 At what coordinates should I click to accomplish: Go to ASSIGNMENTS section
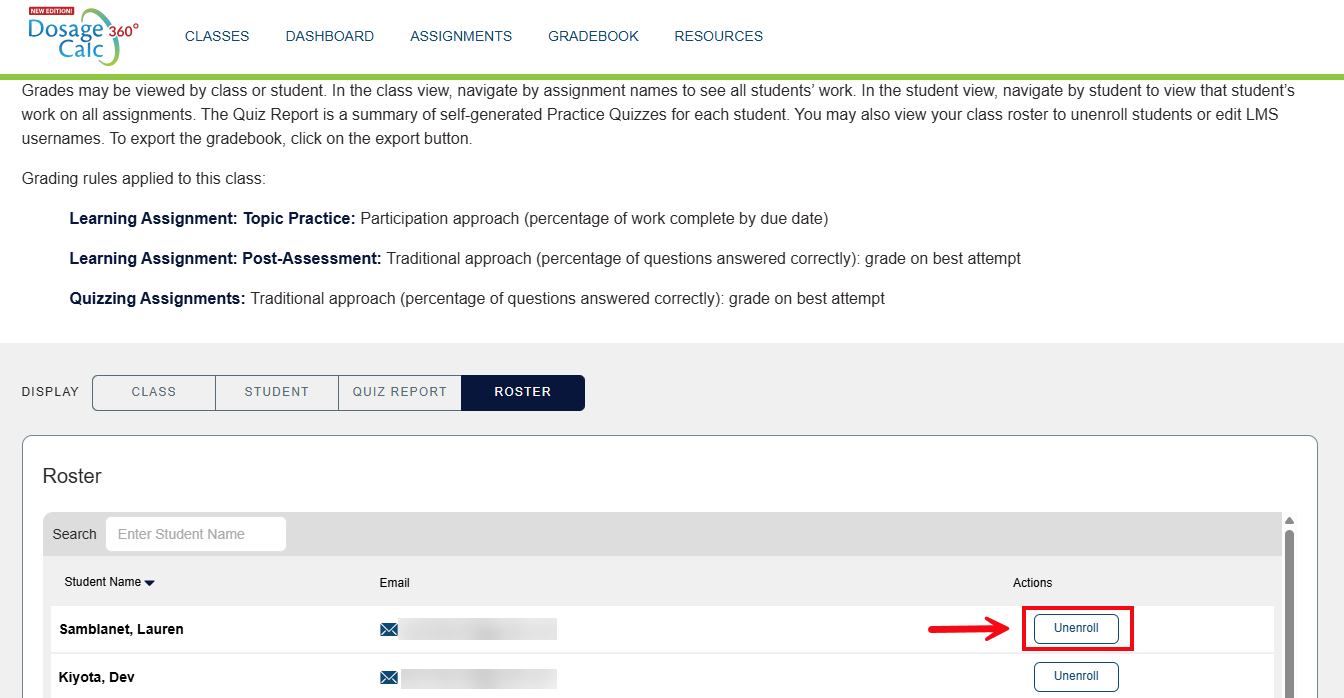(461, 36)
